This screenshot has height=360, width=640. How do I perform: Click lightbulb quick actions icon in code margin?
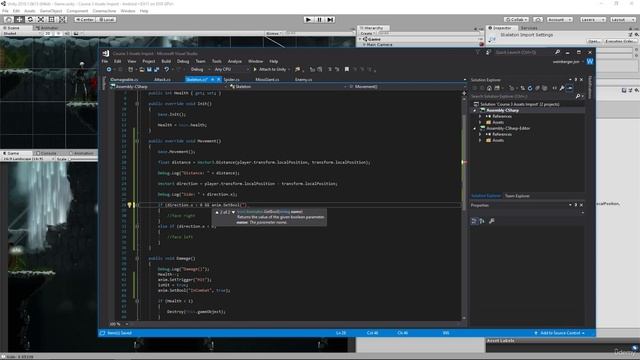click(129, 205)
